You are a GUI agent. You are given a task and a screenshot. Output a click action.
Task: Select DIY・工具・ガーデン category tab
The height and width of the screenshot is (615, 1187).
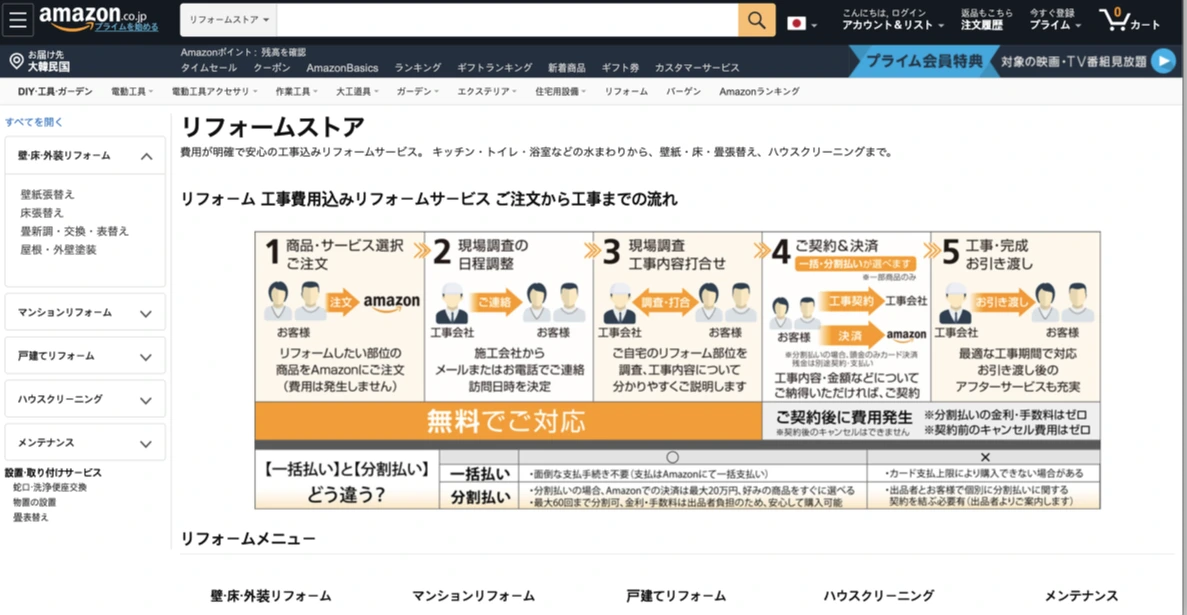point(55,92)
